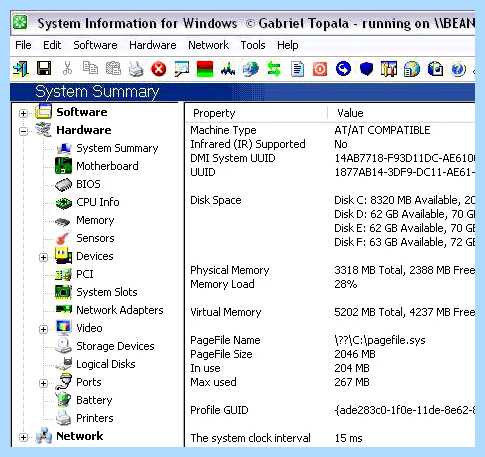The image size is (485, 457).
Task: Click the PageFile Name property
Action: pyautogui.click(x=225, y=340)
